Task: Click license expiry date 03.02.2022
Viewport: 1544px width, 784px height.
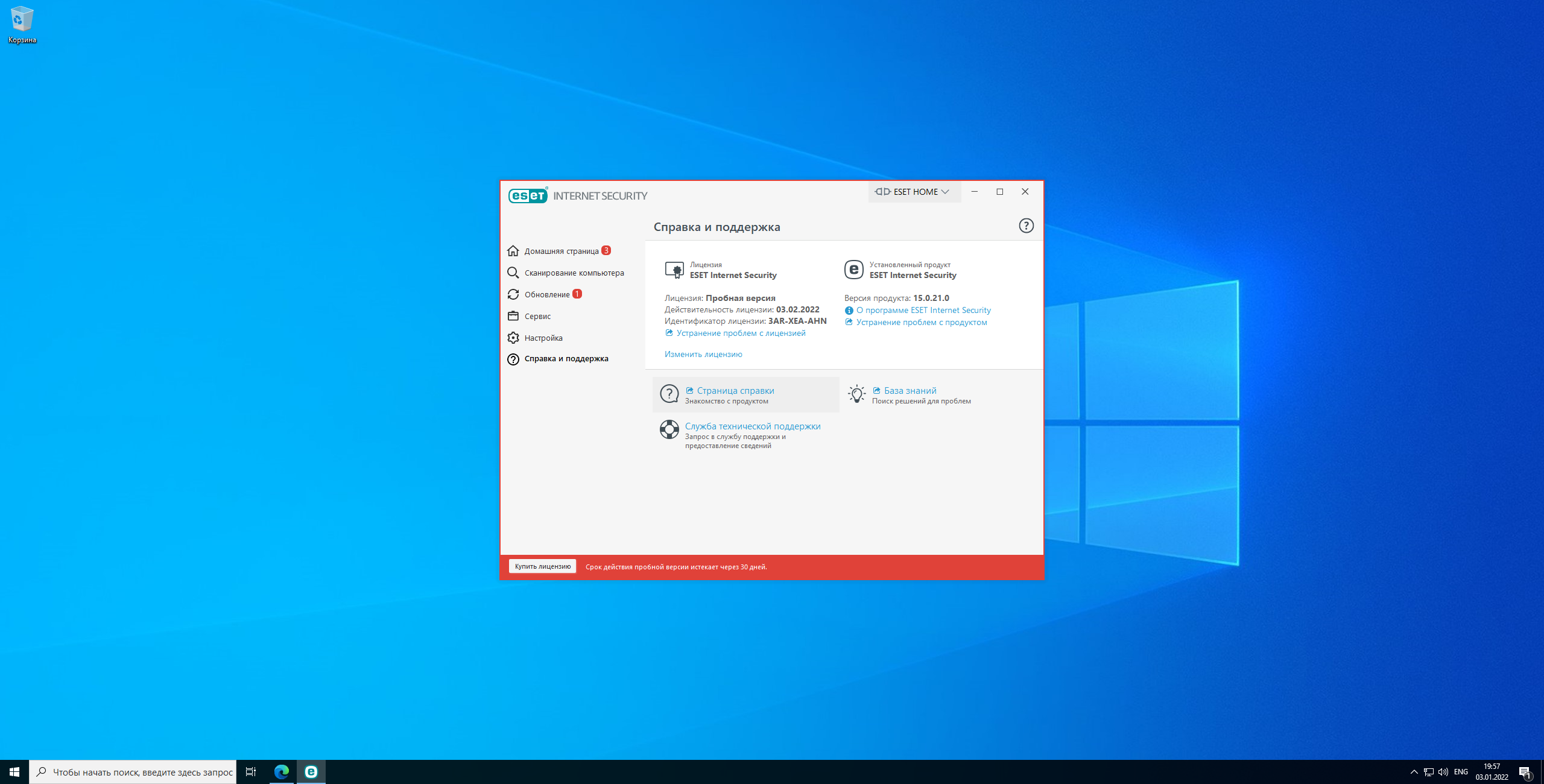Action: point(797,309)
